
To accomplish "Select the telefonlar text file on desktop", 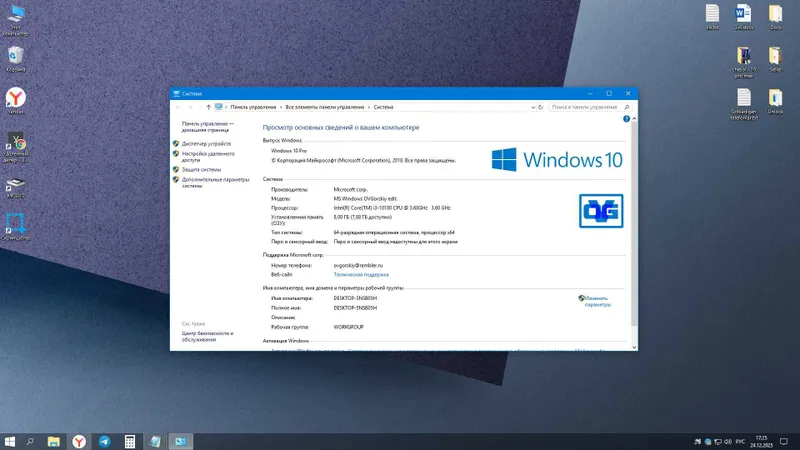I will tap(744, 104).
